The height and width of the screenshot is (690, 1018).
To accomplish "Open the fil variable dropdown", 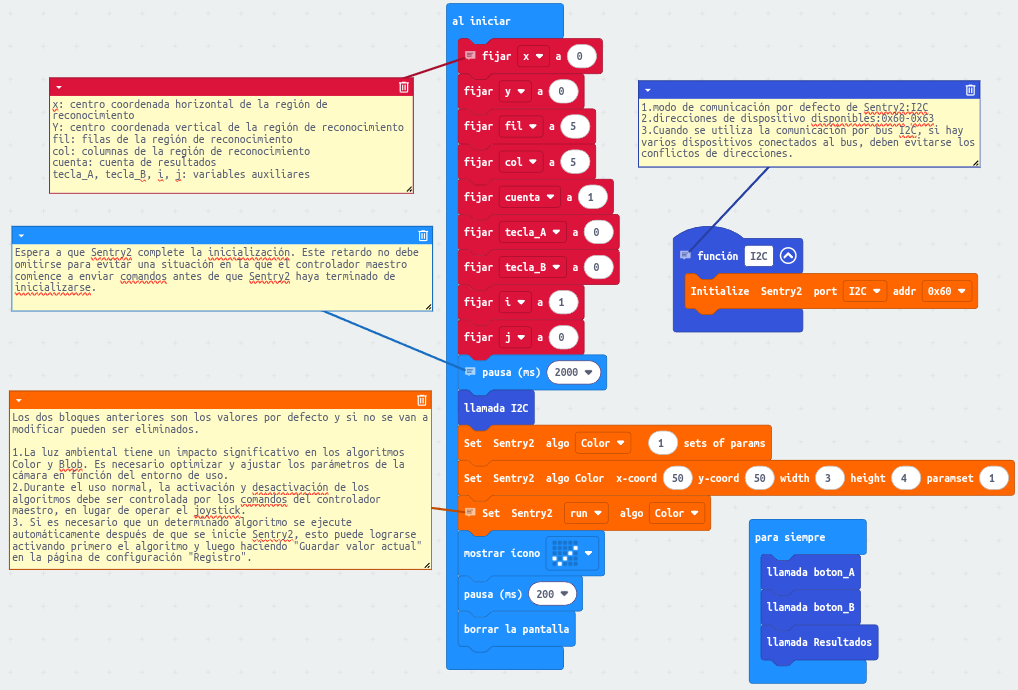I will (521, 127).
